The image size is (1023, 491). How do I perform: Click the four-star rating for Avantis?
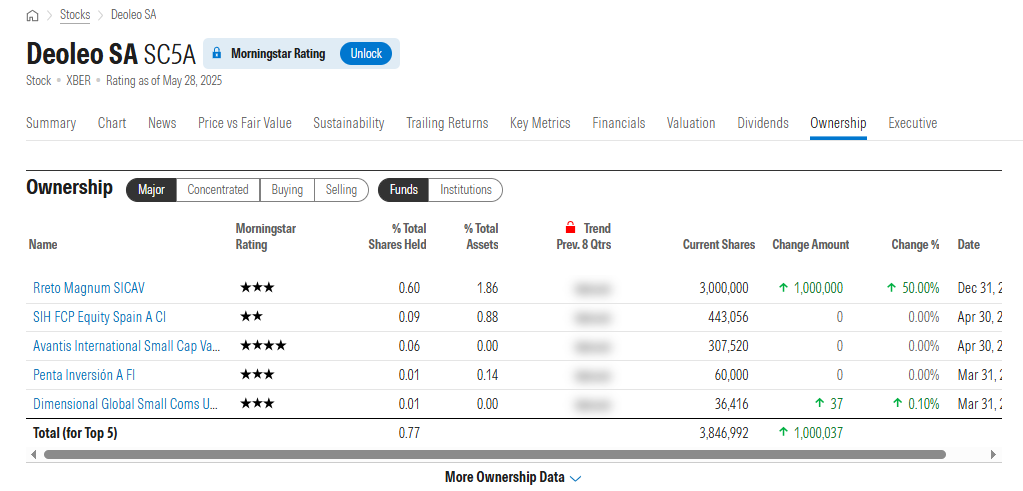click(x=263, y=346)
